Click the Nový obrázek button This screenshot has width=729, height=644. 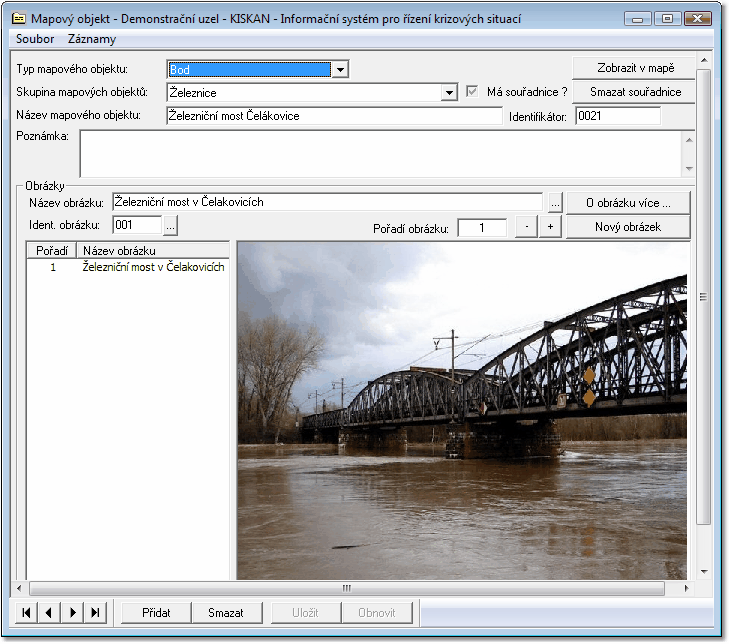point(627,227)
